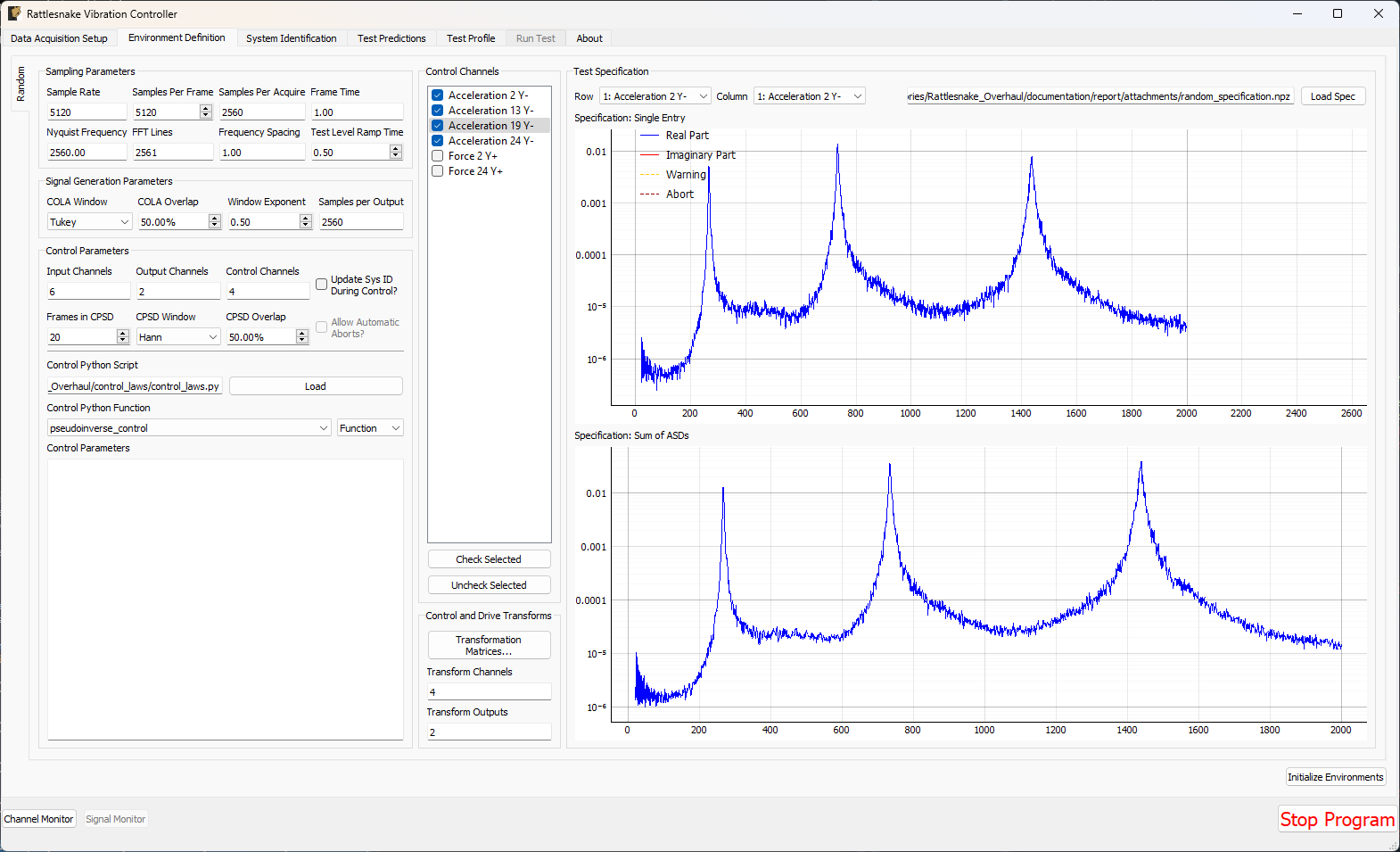This screenshot has width=1400, height=852.
Task: Open the COLA Window Tukey dropdown
Action: tap(89, 222)
